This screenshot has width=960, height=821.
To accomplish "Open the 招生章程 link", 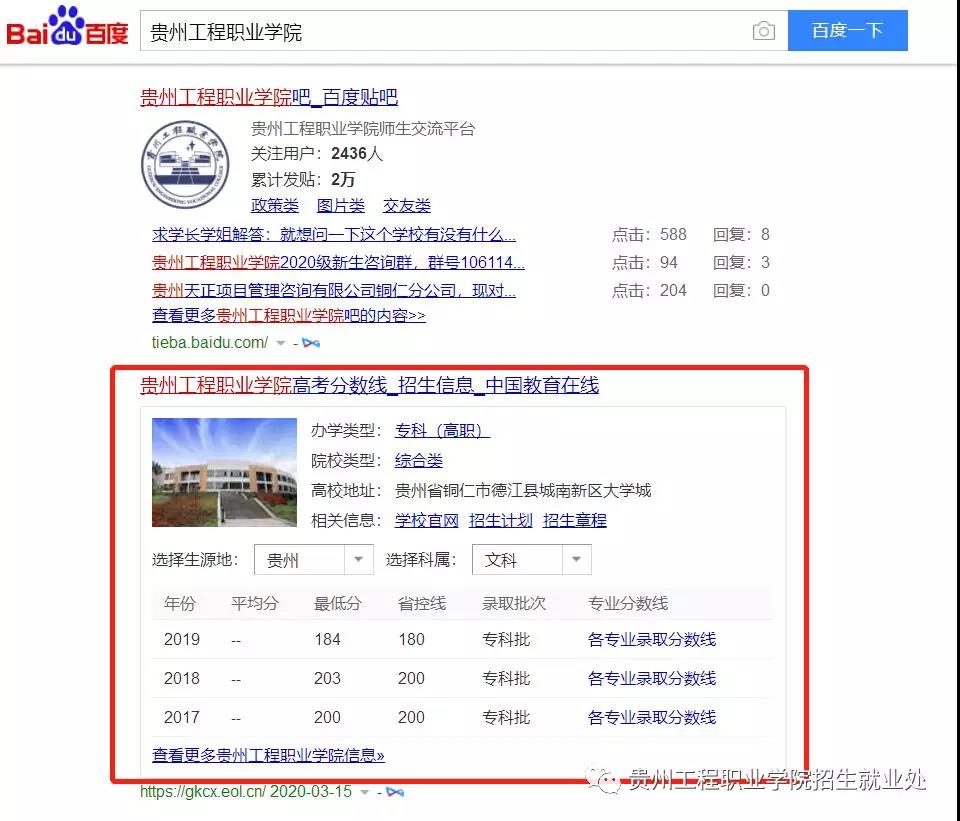I will tap(574, 520).
